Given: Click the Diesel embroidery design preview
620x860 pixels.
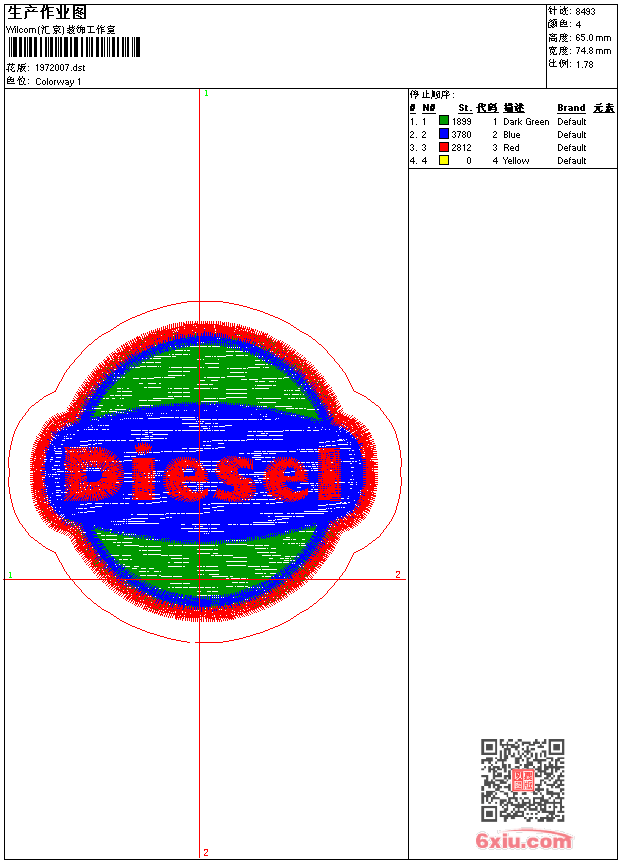Looking at the screenshot, I should 204,472.
